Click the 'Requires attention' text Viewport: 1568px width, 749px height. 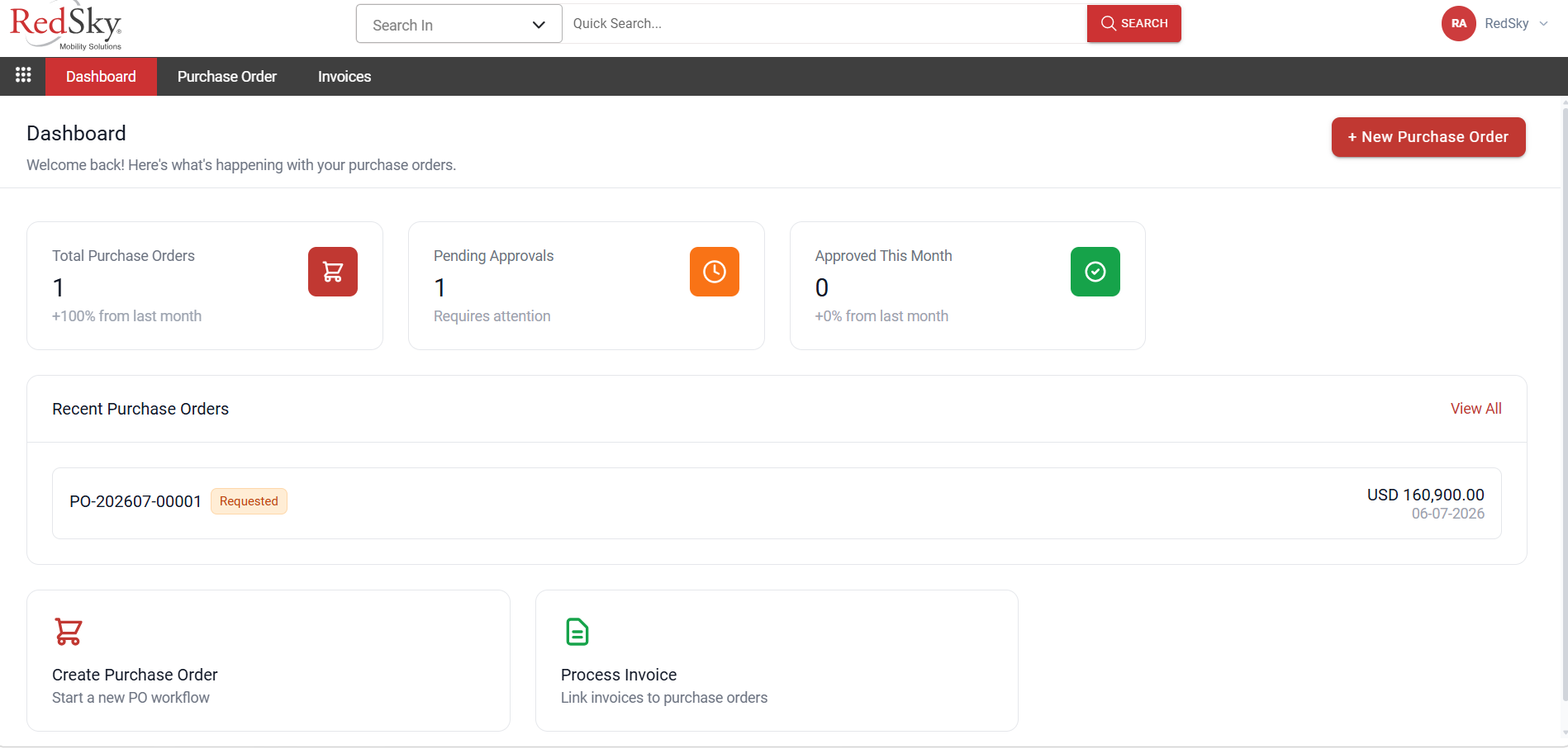point(492,316)
